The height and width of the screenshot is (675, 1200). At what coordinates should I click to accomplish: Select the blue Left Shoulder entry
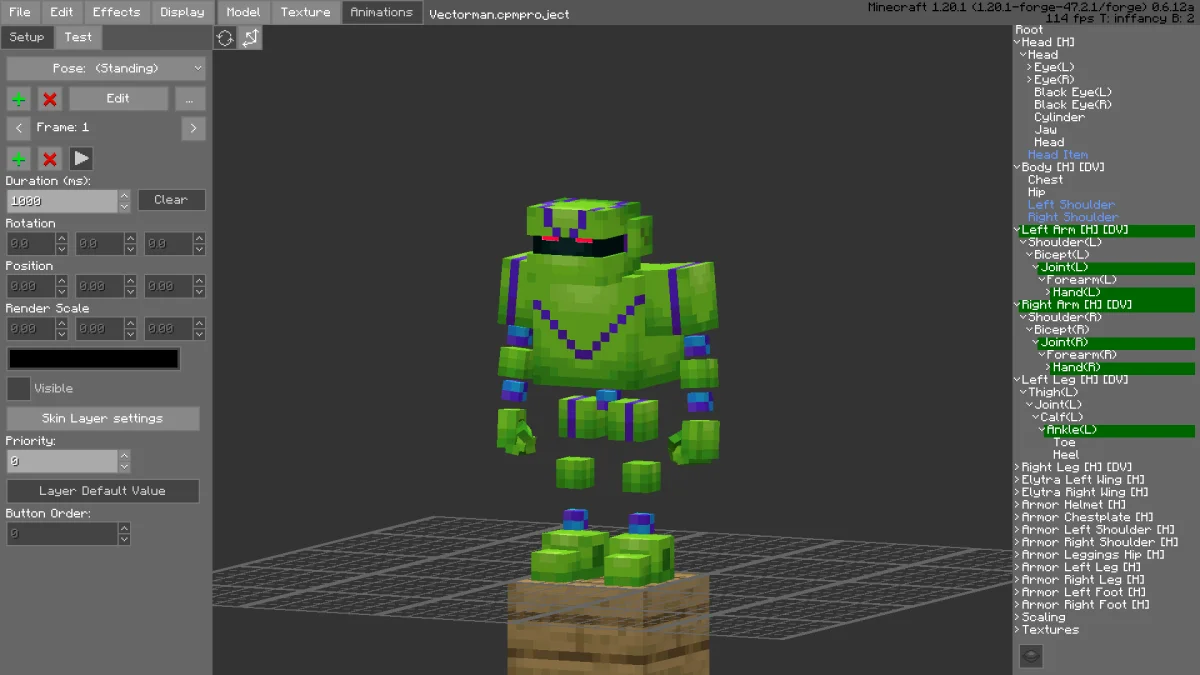1071,205
